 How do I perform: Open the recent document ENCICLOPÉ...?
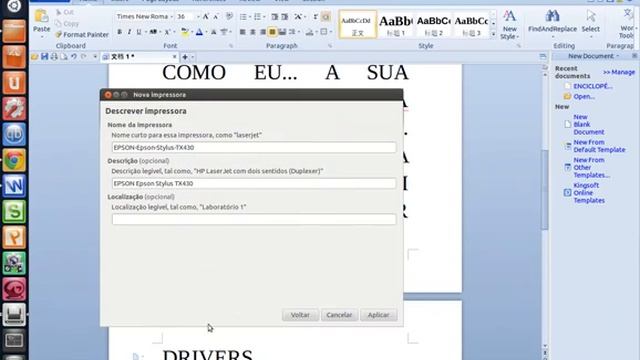click(x=593, y=86)
